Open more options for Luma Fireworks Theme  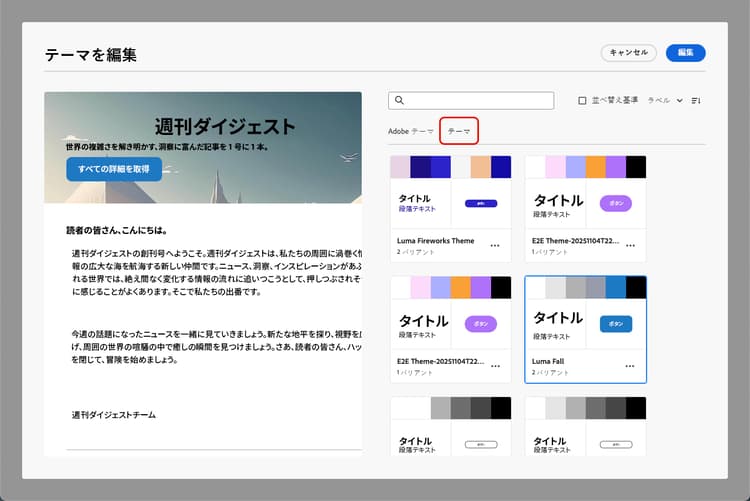[495, 245]
